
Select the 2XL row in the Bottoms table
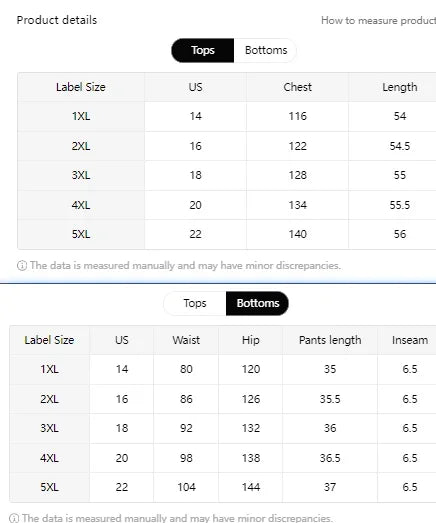223,399
